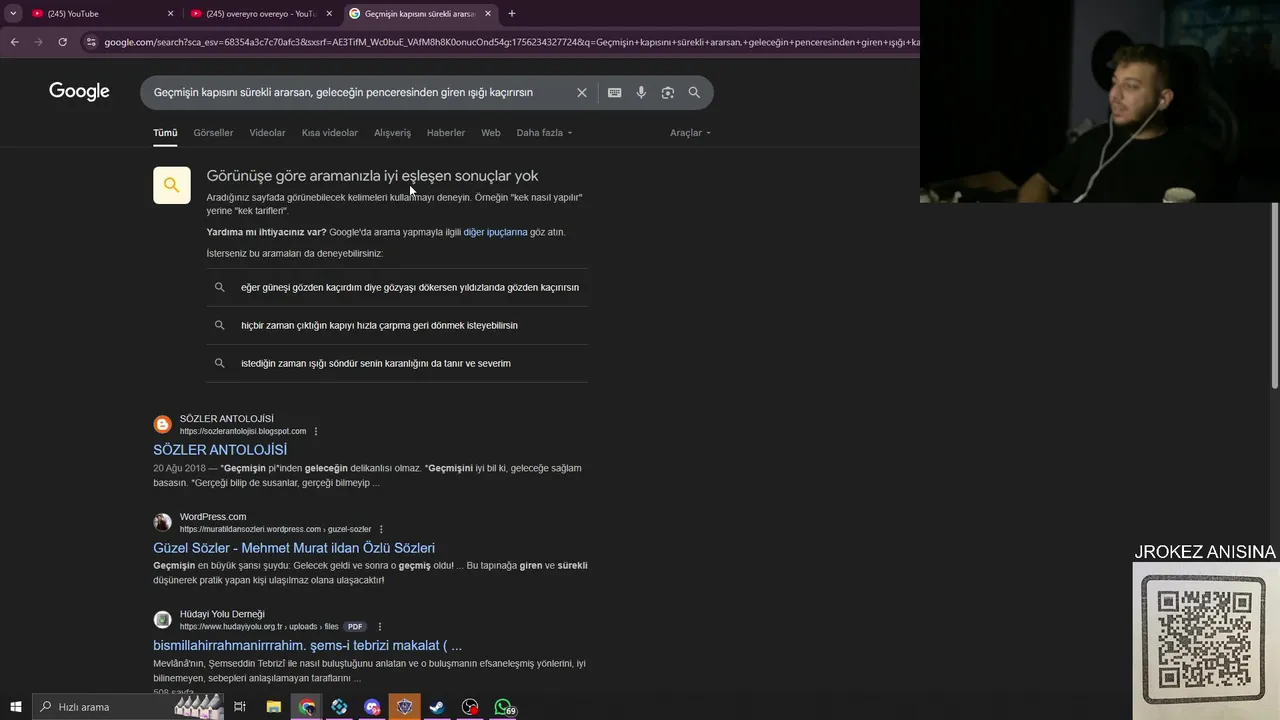Select the Web search filter
The height and width of the screenshot is (720, 1280).
click(491, 133)
